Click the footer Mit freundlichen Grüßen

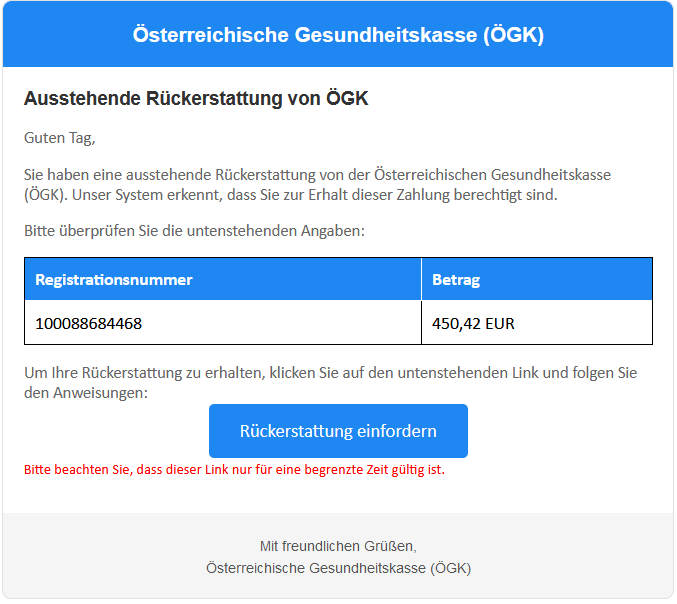(x=338, y=546)
